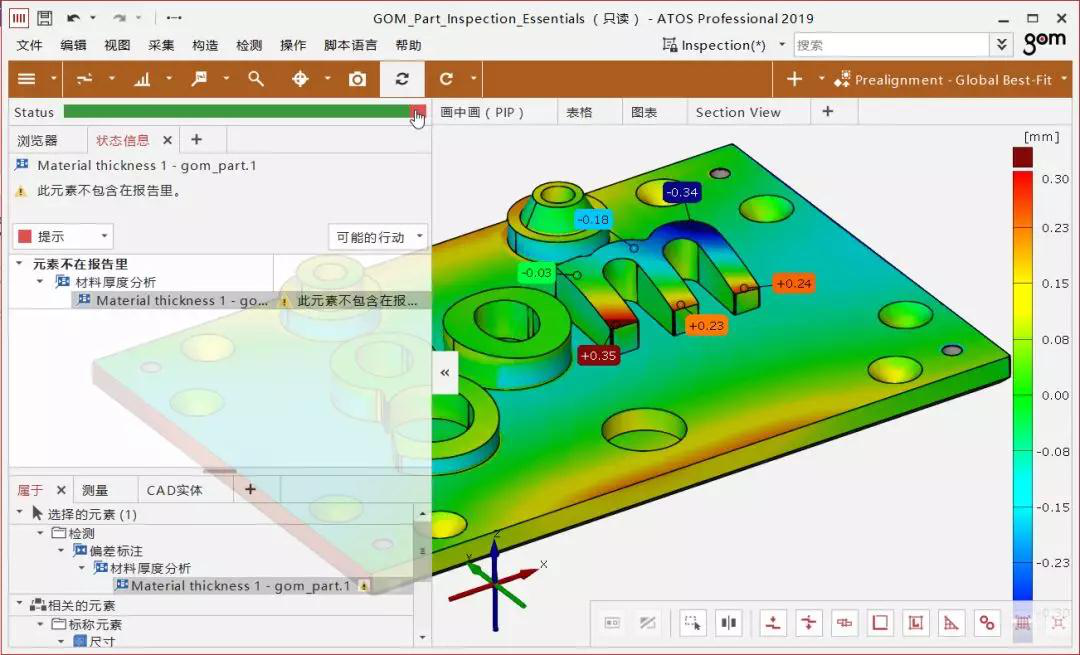
Task: Open the 检测 menu
Action: pos(249,45)
